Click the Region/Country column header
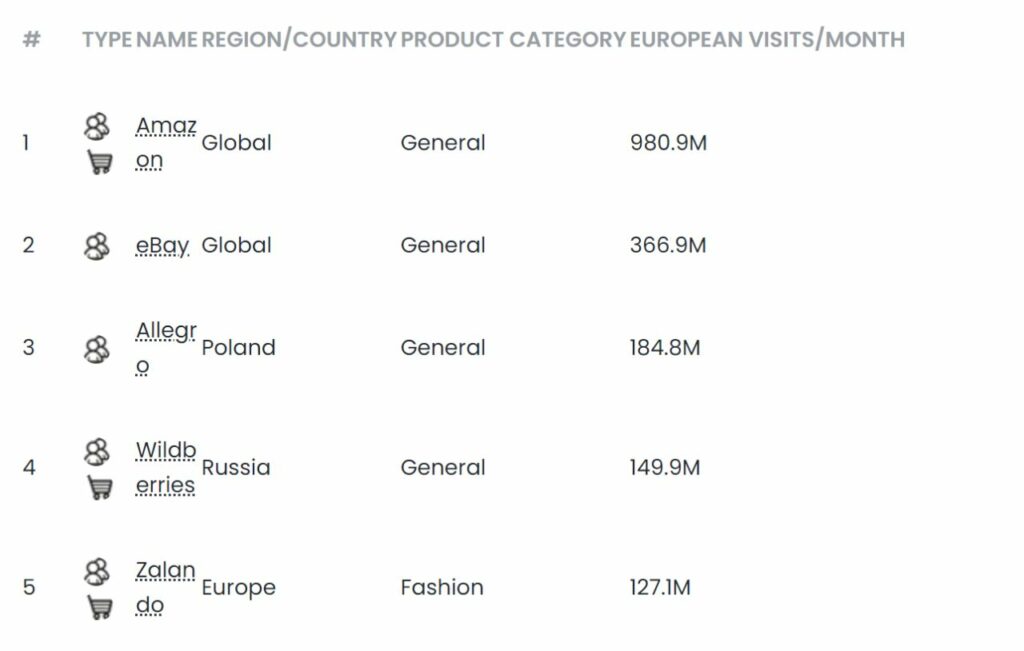The image size is (1024, 651). [299, 40]
